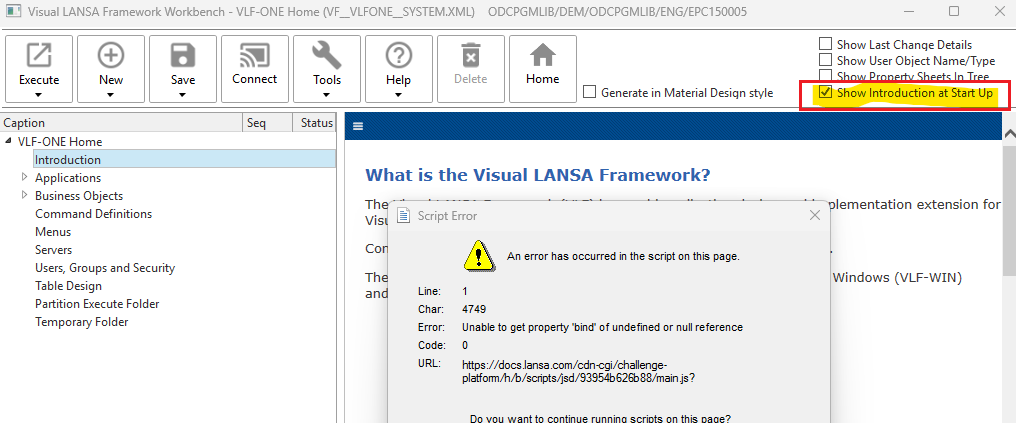
Task: Select Users, Groups and Security item
Action: pos(104,268)
